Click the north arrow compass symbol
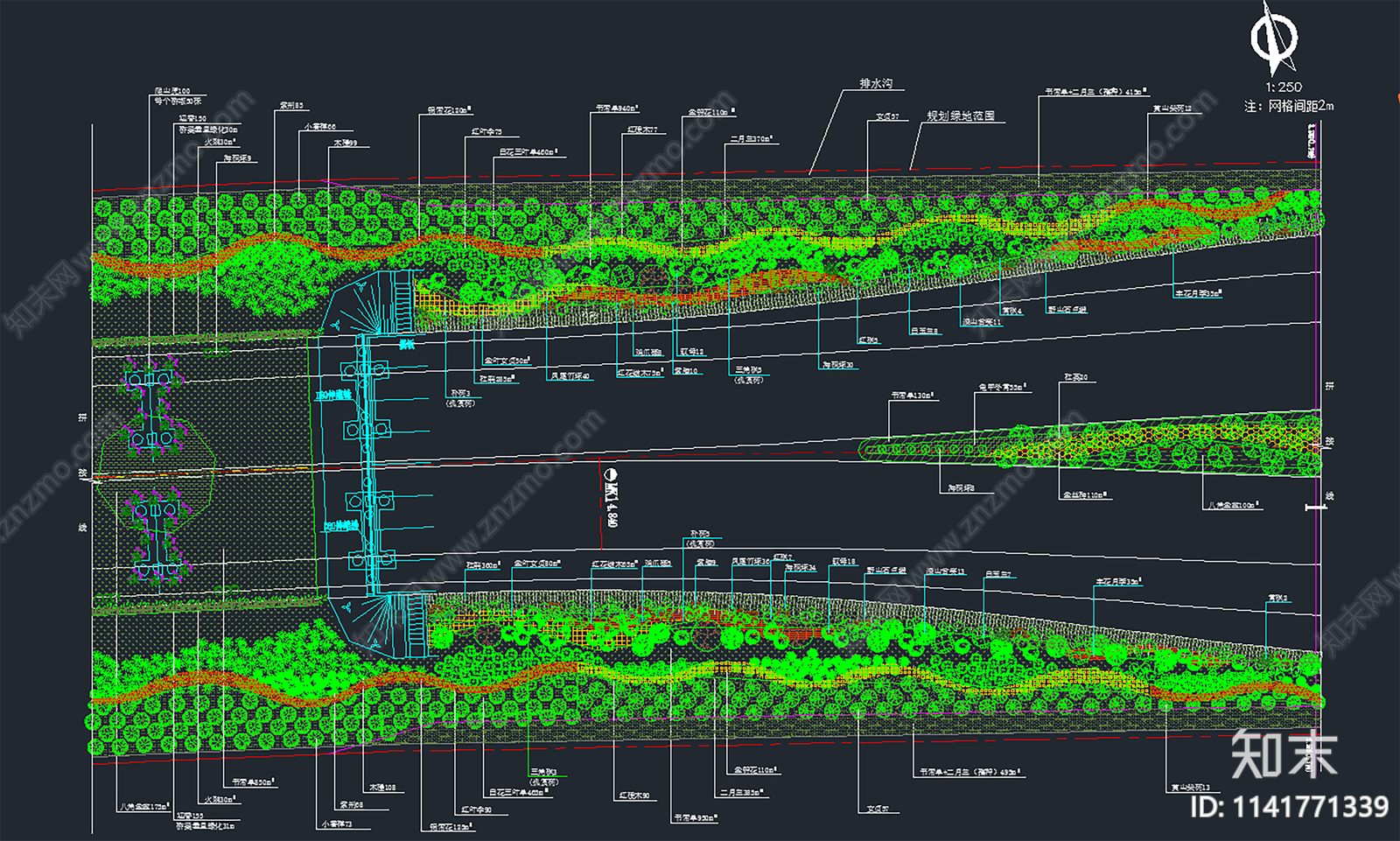The image size is (1400, 841). [x=1274, y=39]
